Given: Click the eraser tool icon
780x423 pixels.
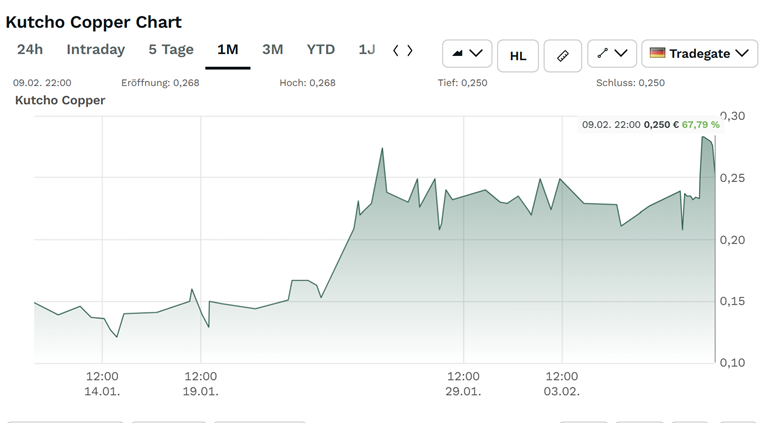Looking at the screenshot, I should (562, 55).
